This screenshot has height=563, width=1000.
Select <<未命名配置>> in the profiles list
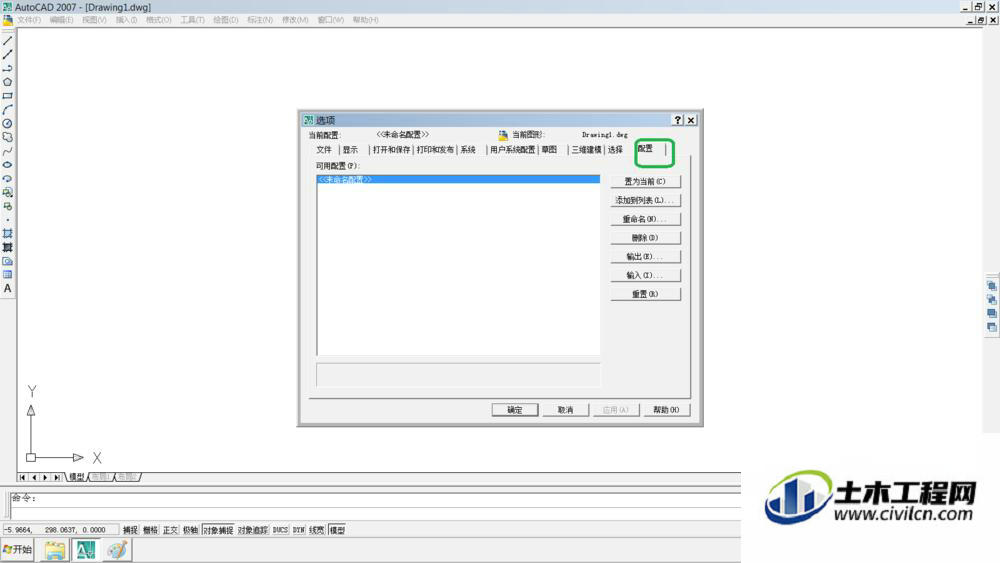pos(458,180)
